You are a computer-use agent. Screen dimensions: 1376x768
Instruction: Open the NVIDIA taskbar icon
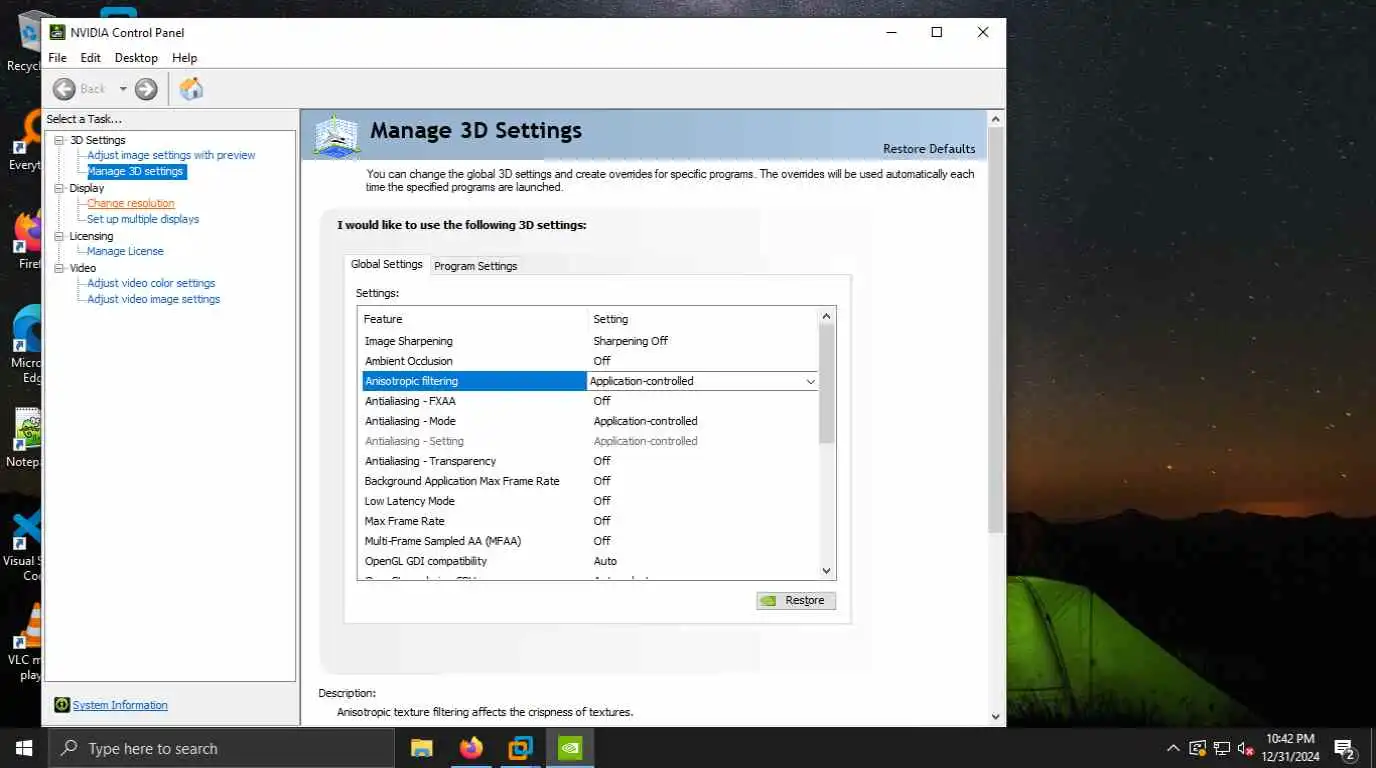(x=570, y=748)
